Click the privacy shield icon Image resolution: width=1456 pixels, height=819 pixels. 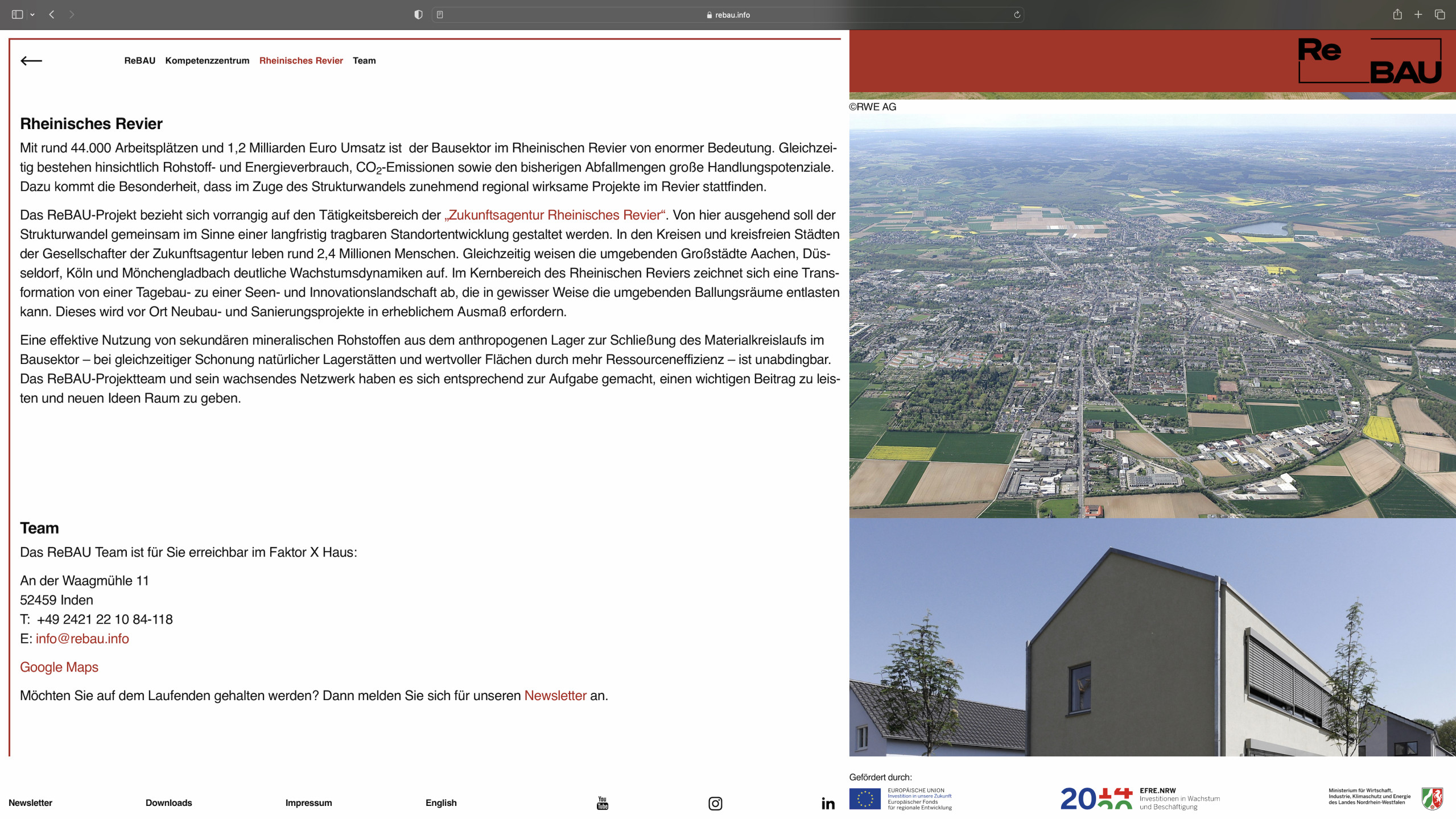pos(418,15)
